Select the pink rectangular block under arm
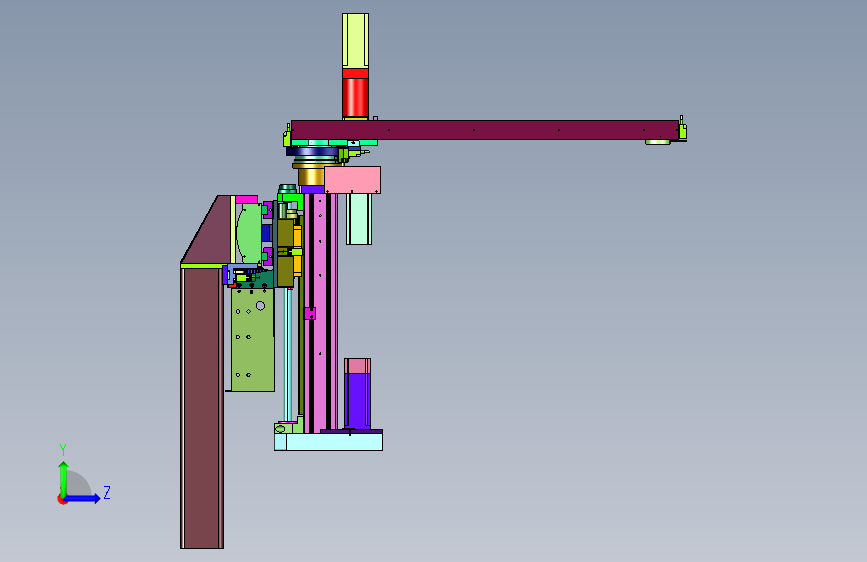 352,180
